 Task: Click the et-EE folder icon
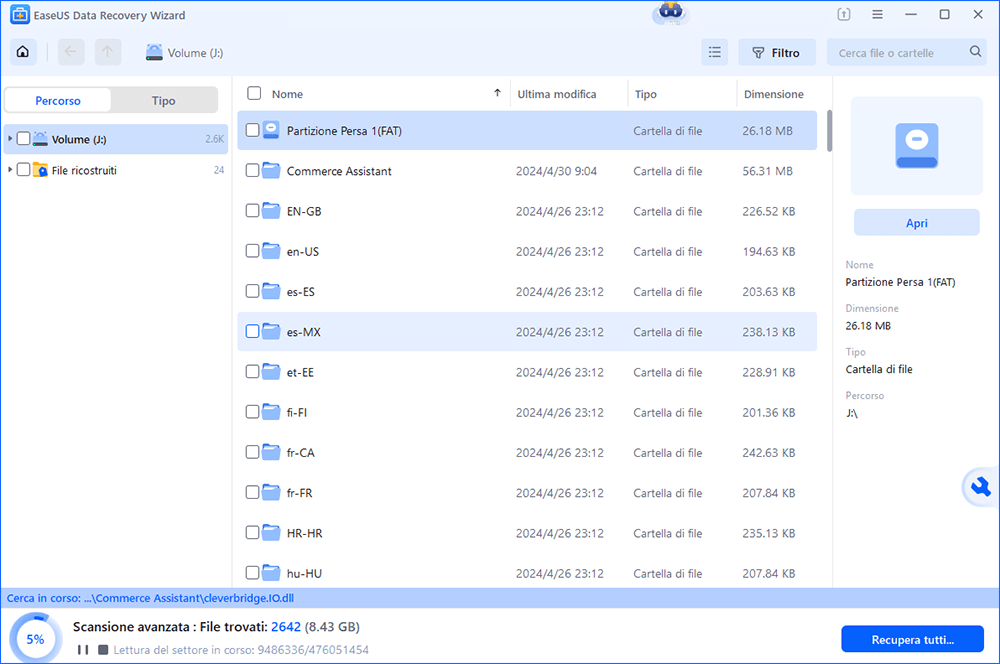271,372
